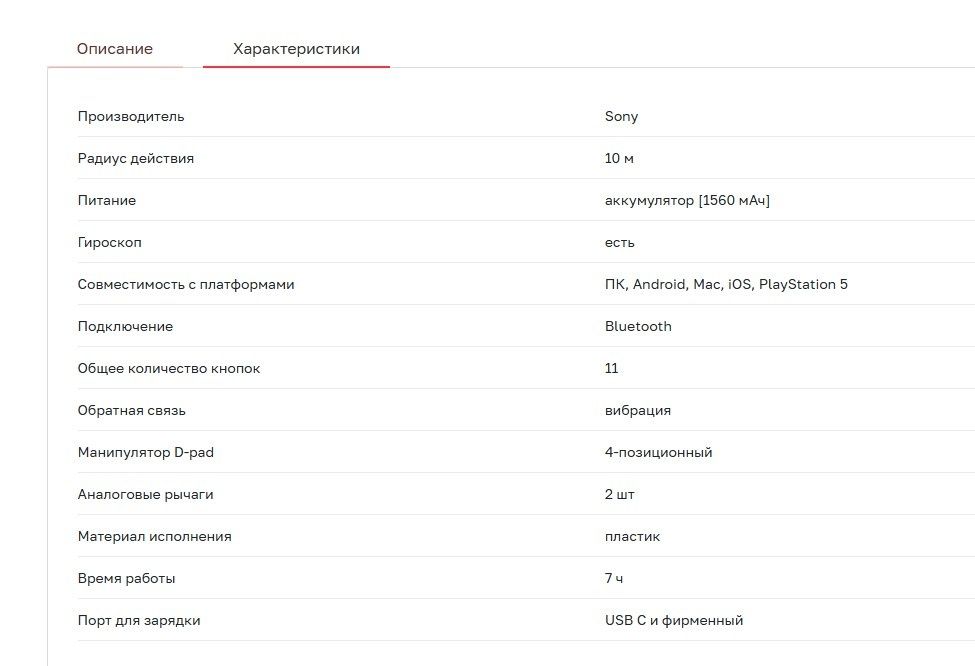
Task: Click the пластик material value
Action: (632, 536)
